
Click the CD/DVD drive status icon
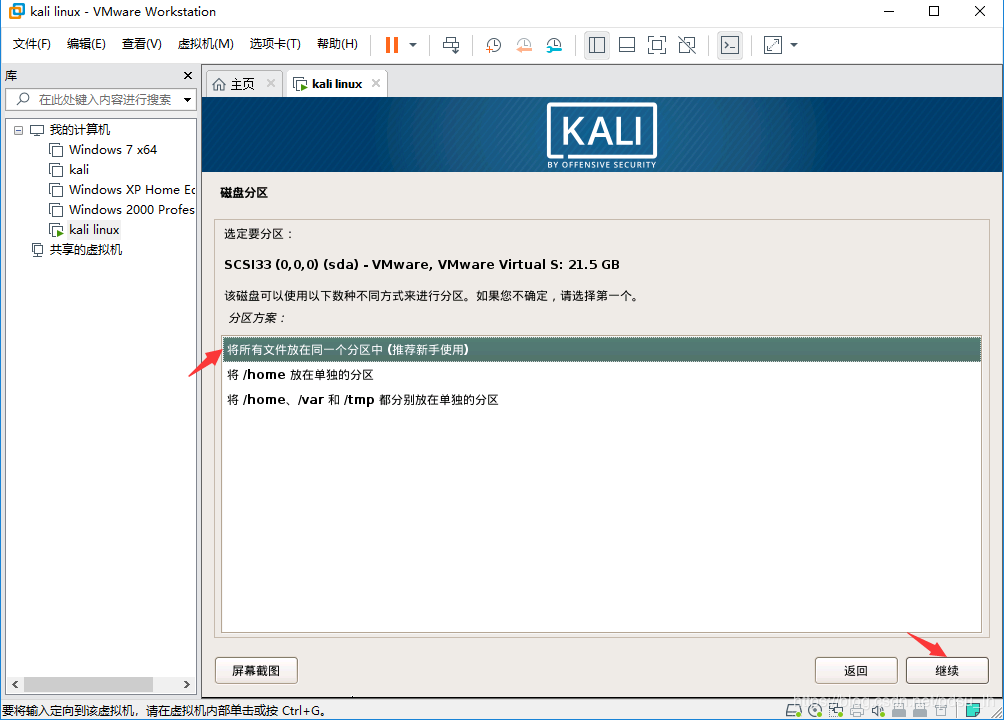pos(815,710)
